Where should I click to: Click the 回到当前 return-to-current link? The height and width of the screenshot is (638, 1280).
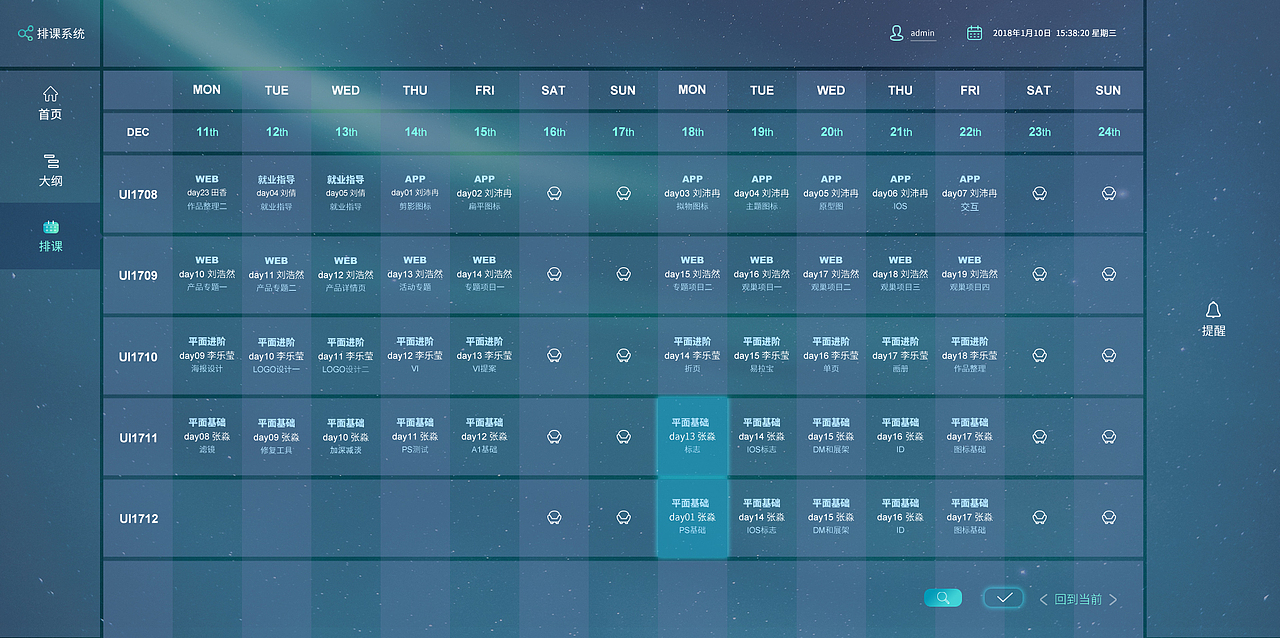pyautogui.click(x=1078, y=600)
